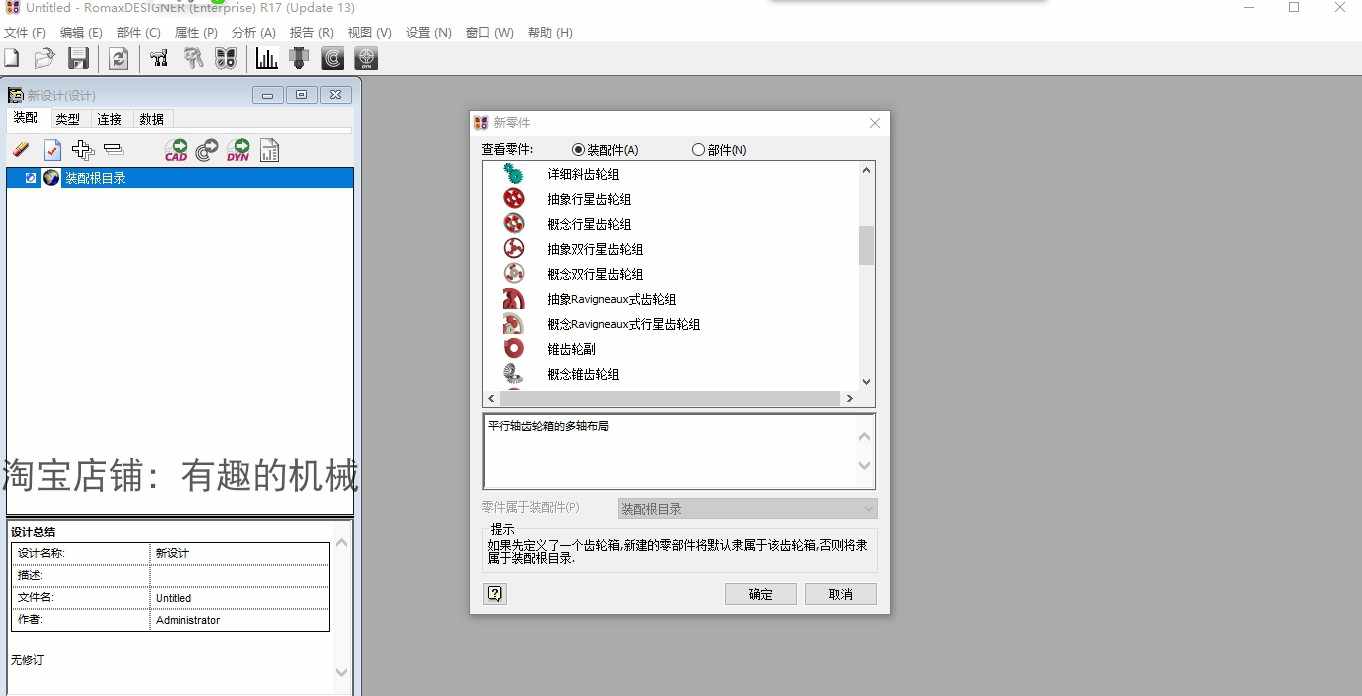Click the 概念锥齿轮组 gray gear icon
Image resolution: width=1362 pixels, height=696 pixels.
tap(513, 374)
